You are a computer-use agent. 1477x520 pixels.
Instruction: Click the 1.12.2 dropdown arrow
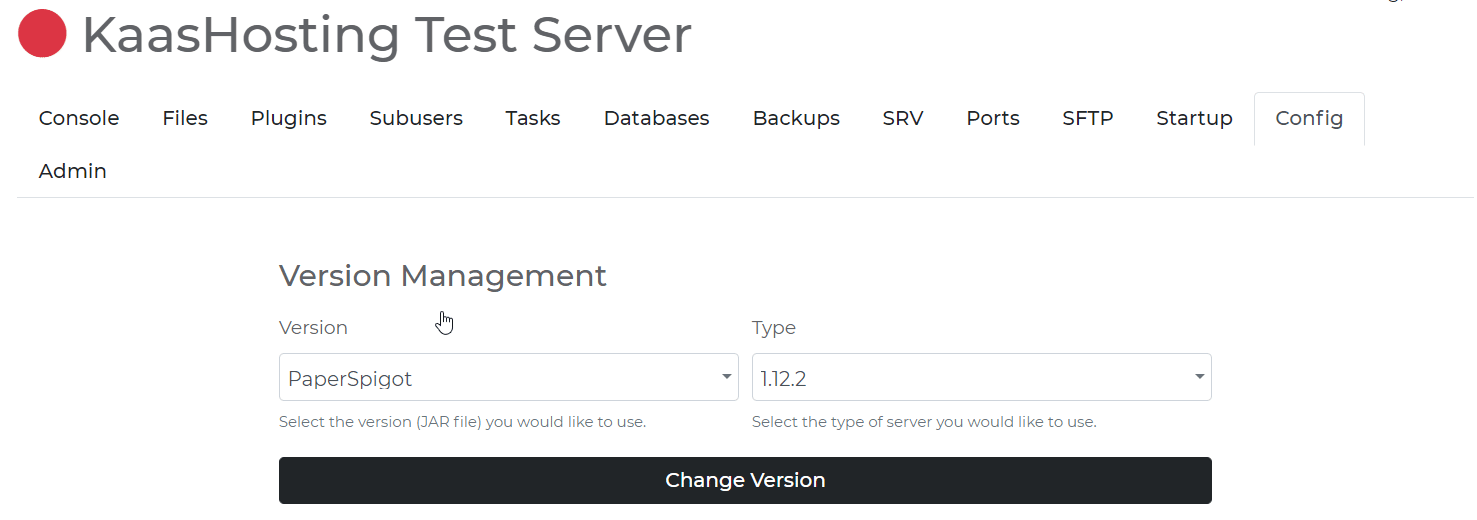point(1199,378)
